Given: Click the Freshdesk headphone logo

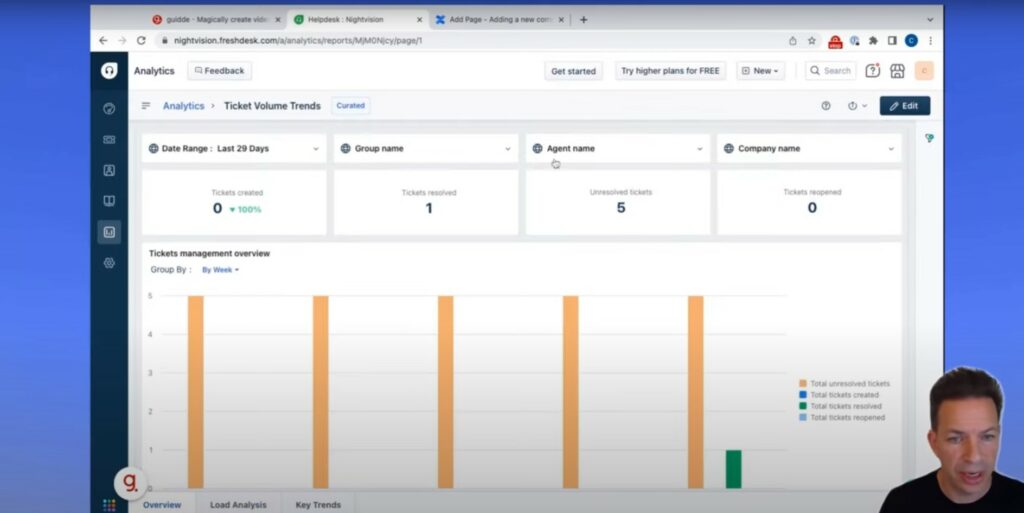Looking at the screenshot, I should pyautogui.click(x=109, y=70).
